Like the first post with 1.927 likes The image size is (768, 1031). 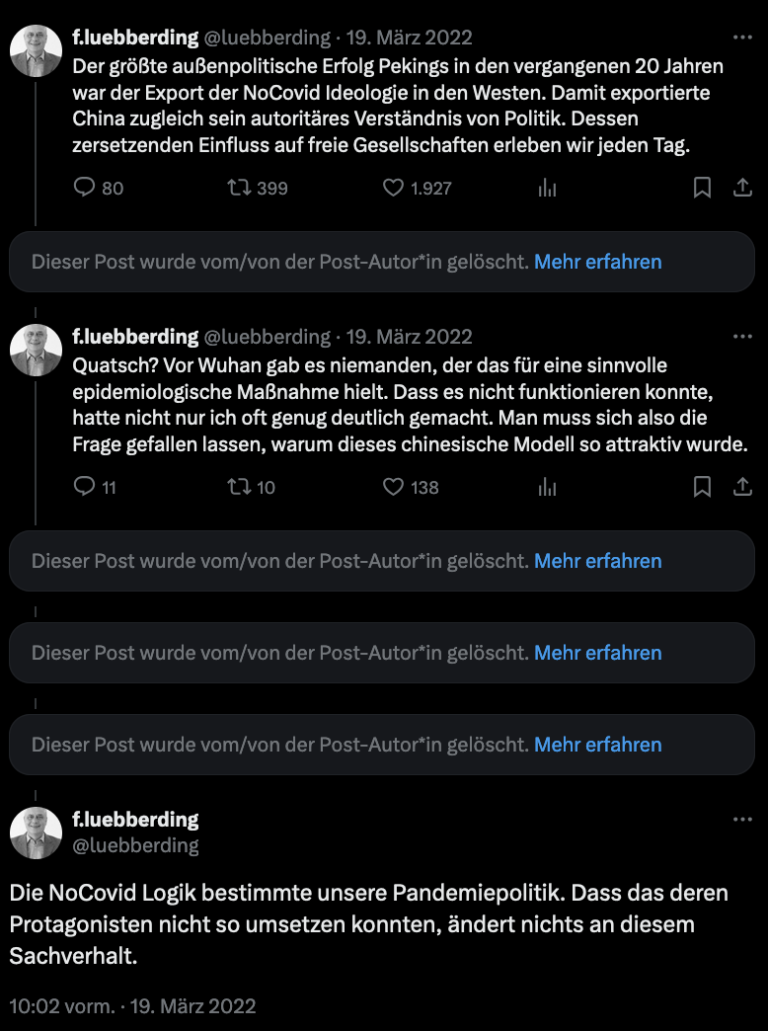tap(394, 187)
